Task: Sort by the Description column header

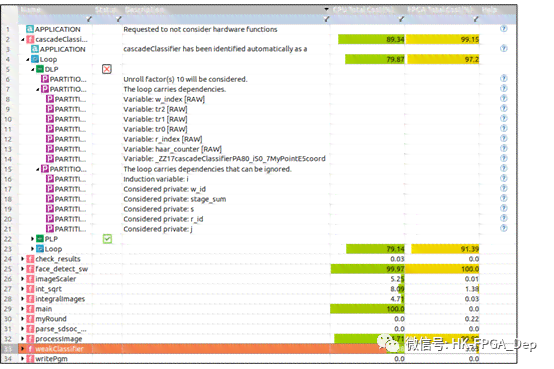Action: click(x=226, y=10)
